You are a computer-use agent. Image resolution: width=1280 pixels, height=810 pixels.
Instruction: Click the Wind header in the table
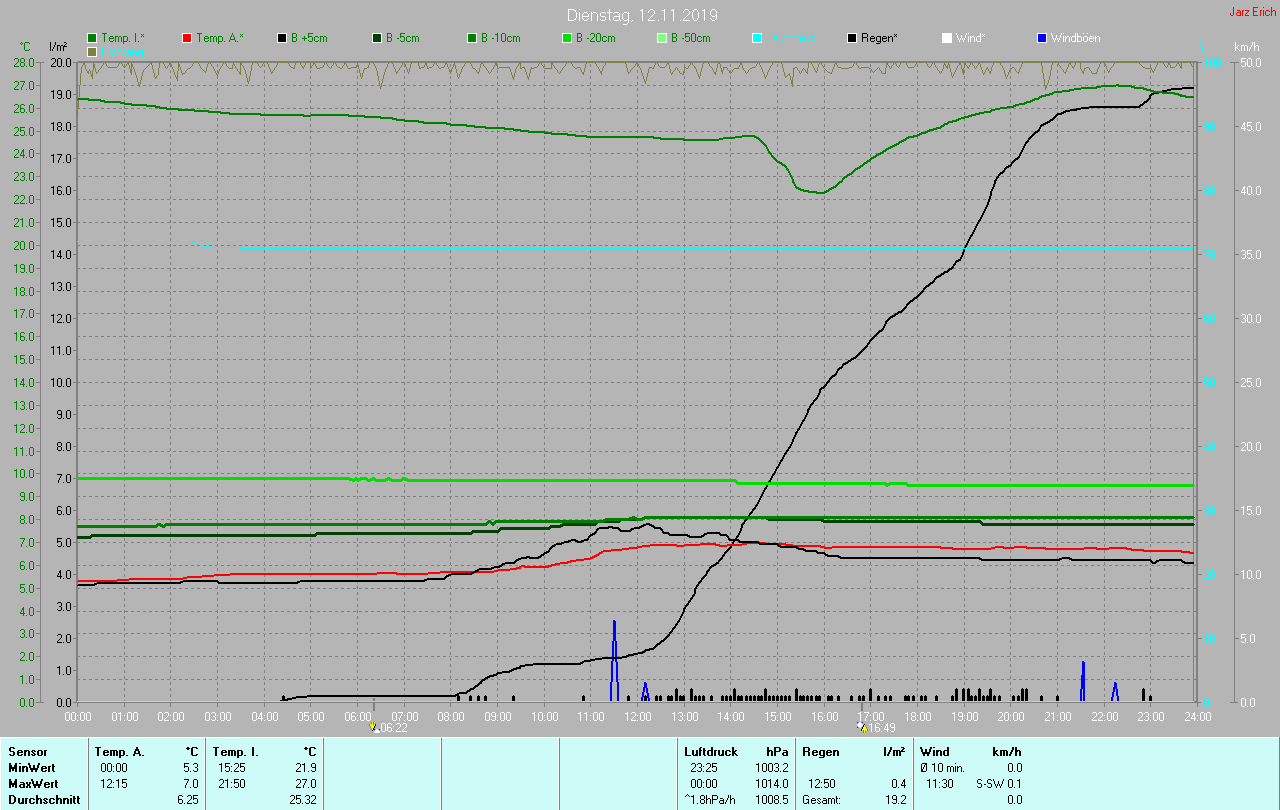(935, 751)
